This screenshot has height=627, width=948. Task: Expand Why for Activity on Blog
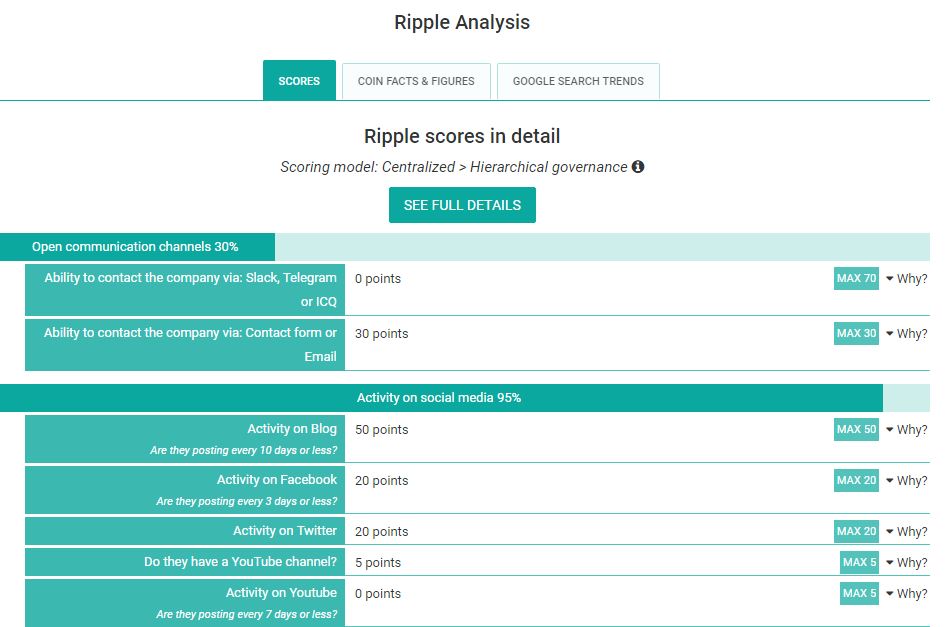click(x=906, y=430)
